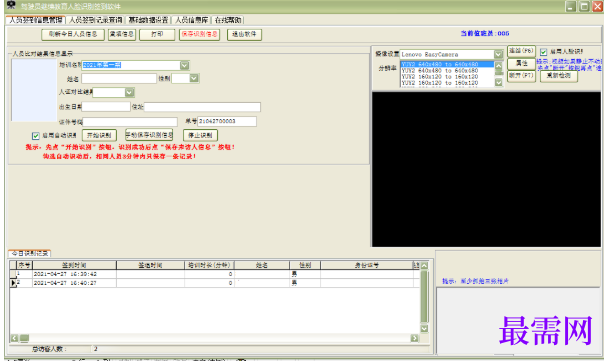Select the 今日识别记录 tab above the table

(x=30, y=254)
